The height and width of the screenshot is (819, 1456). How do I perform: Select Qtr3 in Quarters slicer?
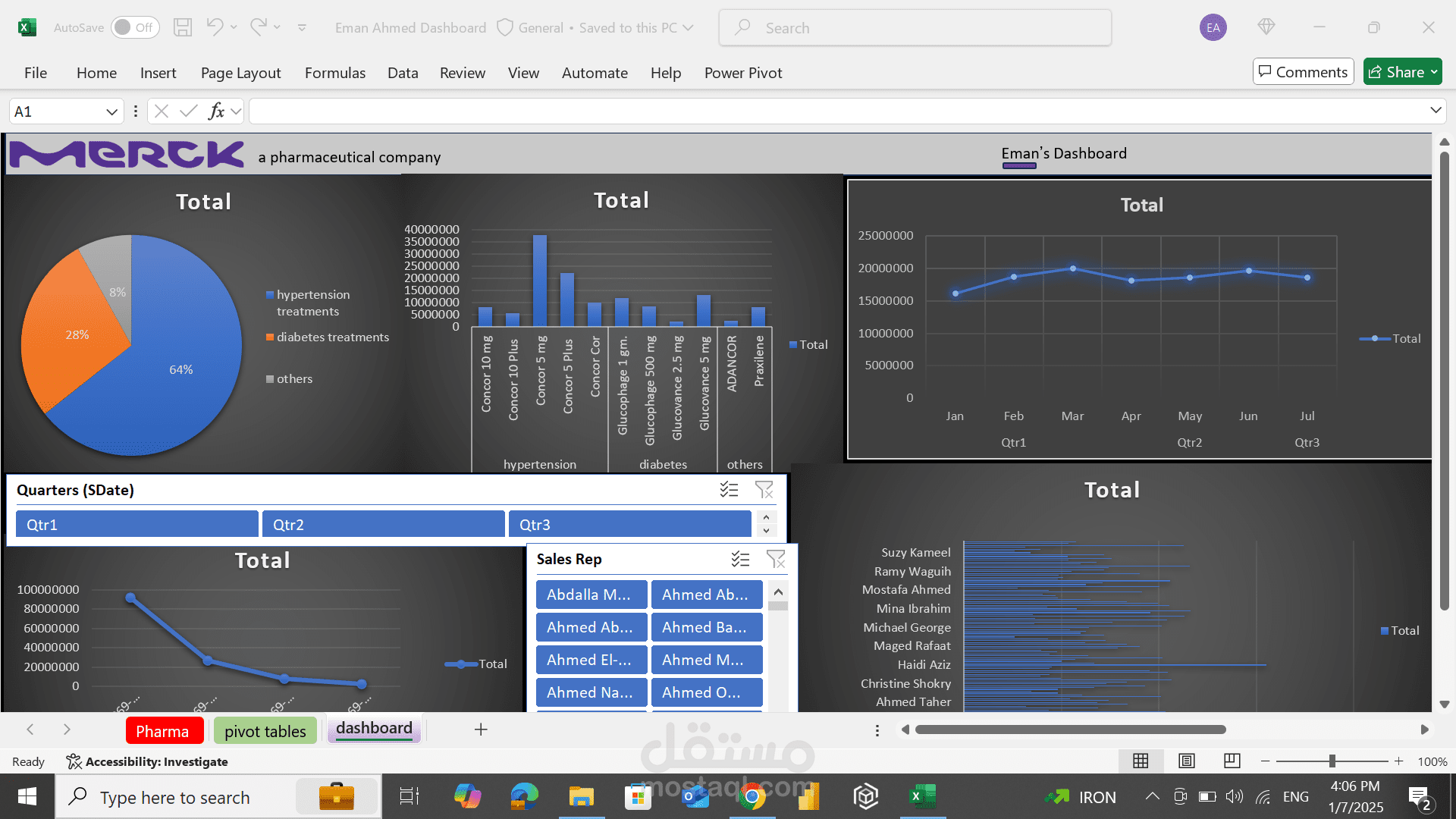tap(630, 524)
